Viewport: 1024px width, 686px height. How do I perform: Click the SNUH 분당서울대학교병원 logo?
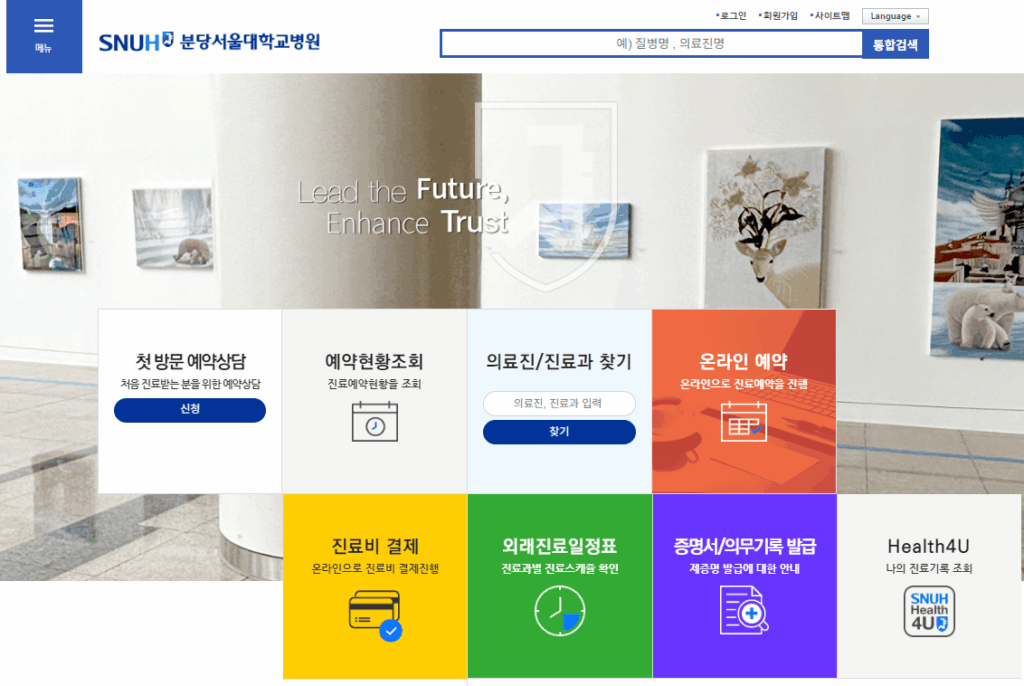[x=209, y=42]
